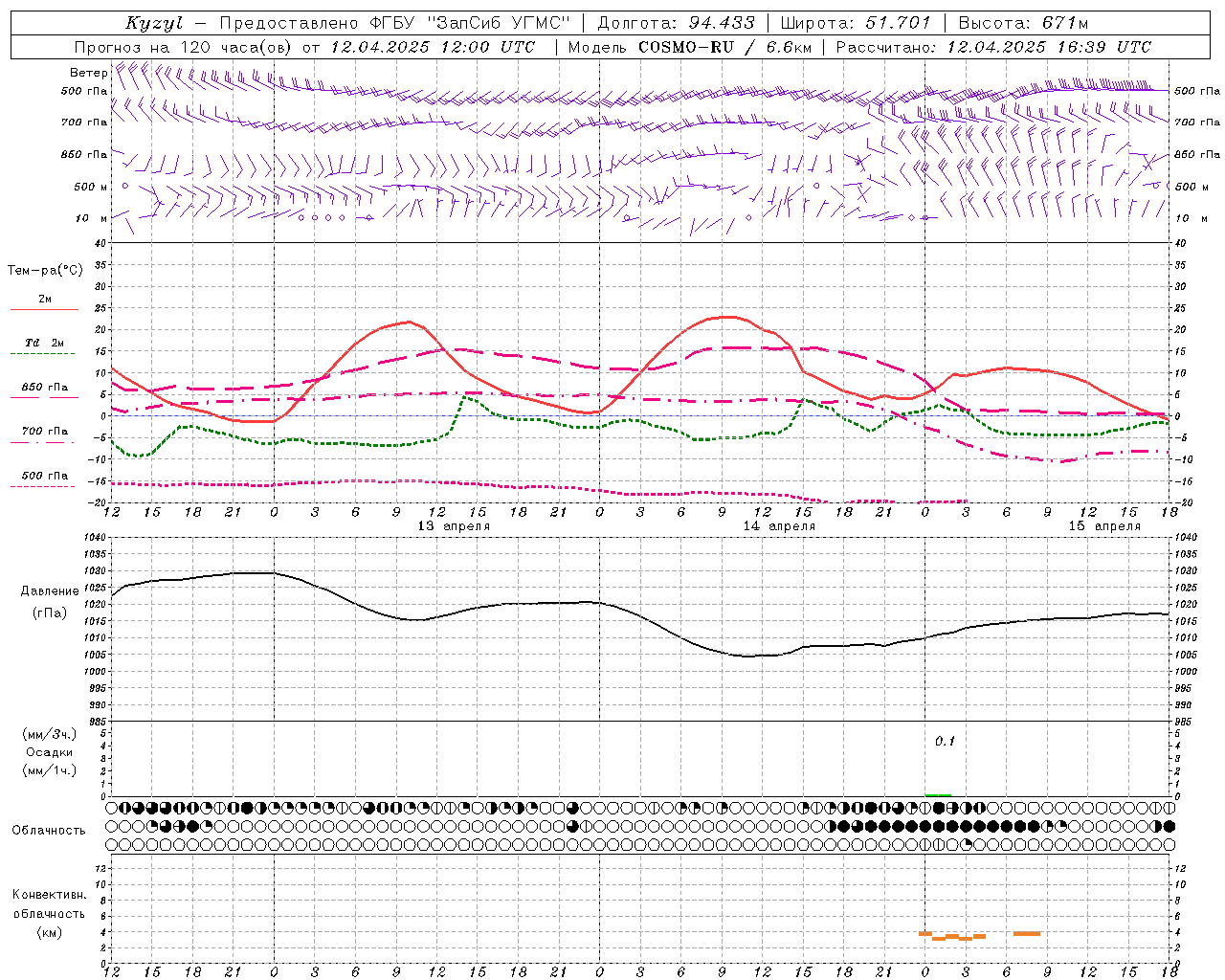Click the '2м' temperature legend entry

click(x=45, y=299)
